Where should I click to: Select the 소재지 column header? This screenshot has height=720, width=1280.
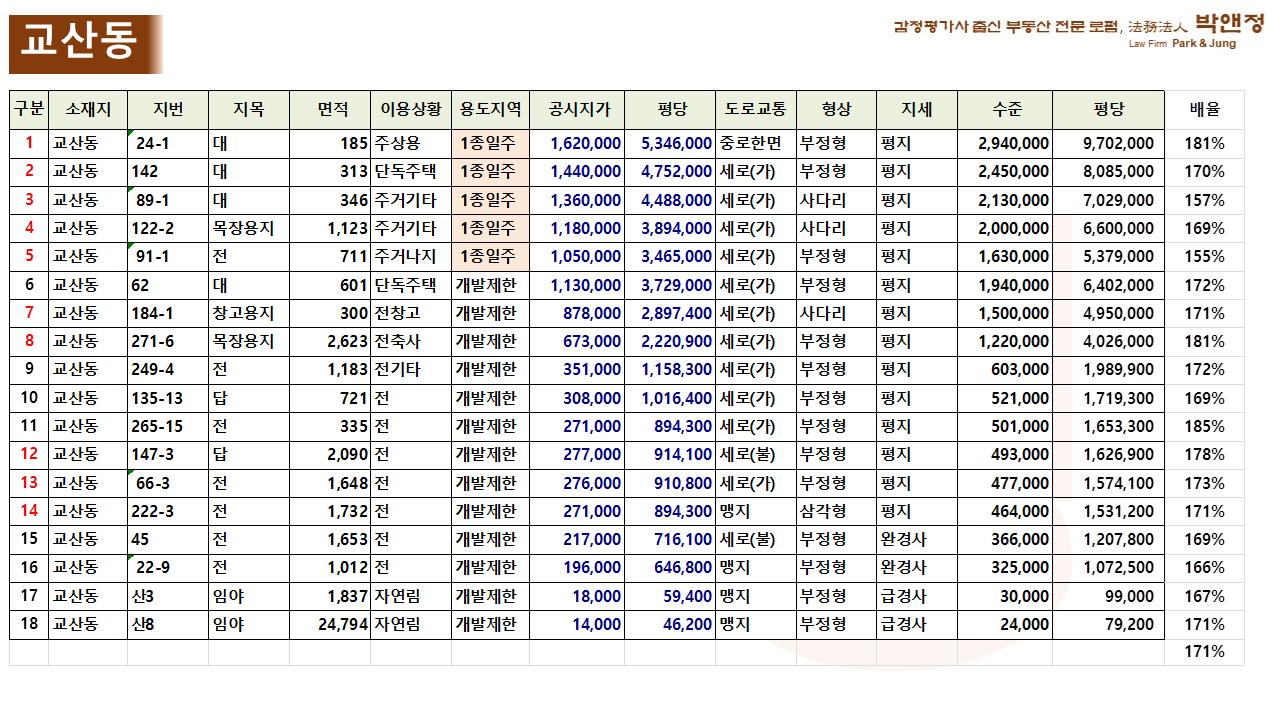(x=88, y=110)
